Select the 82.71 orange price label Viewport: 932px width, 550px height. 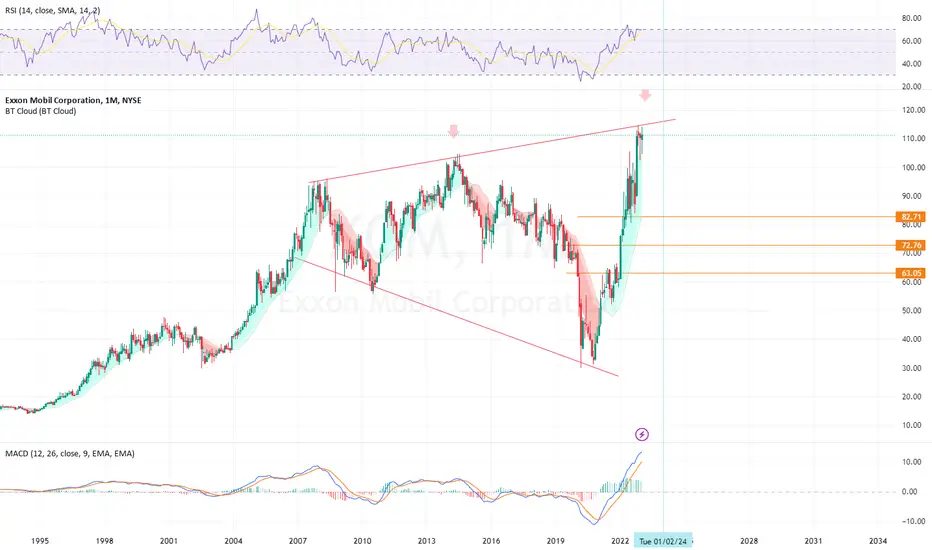(911, 217)
